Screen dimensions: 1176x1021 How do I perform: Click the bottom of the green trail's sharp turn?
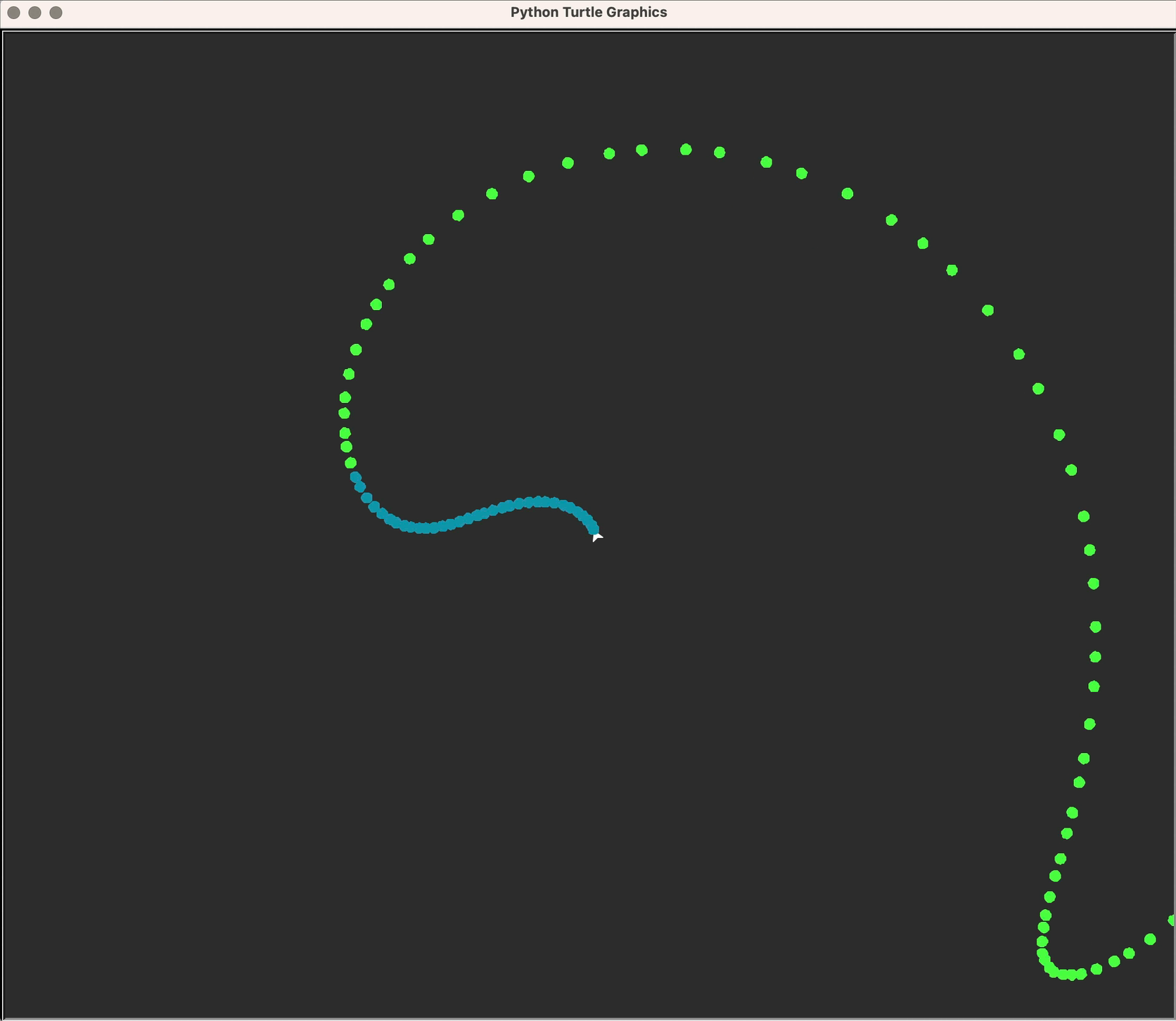click(1070, 975)
